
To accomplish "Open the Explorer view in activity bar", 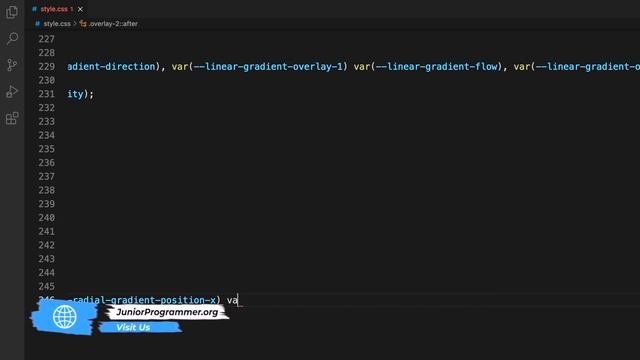I will pyautogui.click(x=12, y=12).
